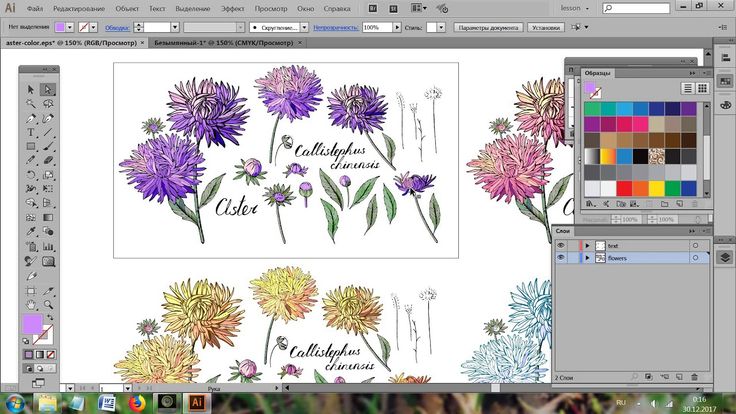This screenshot has height=414, width=736.
Task: Toggle visibility of flowers layer
Action: (561, 258)
